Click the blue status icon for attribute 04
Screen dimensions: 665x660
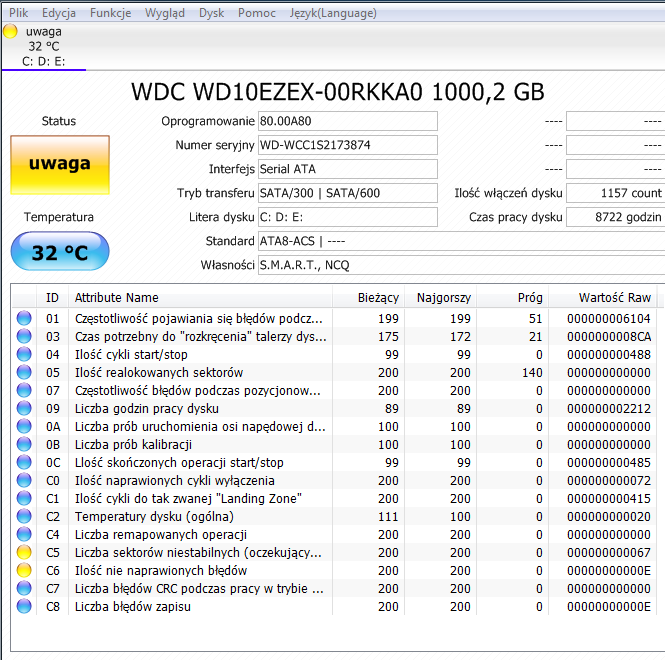pos(24,354)
